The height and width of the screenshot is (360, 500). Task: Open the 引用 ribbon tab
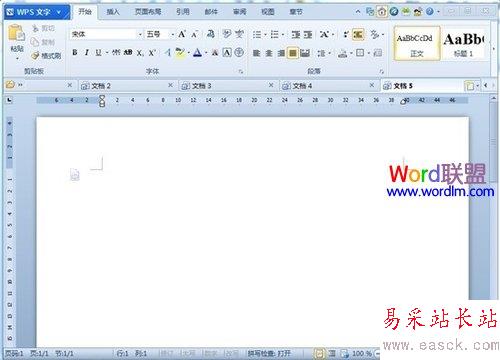tap(183, 12)
